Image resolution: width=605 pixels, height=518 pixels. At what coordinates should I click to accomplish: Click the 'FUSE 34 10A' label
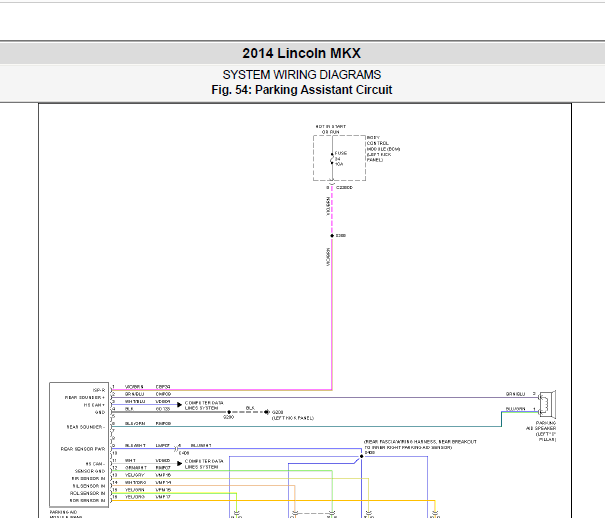click(x=341, y=159)
